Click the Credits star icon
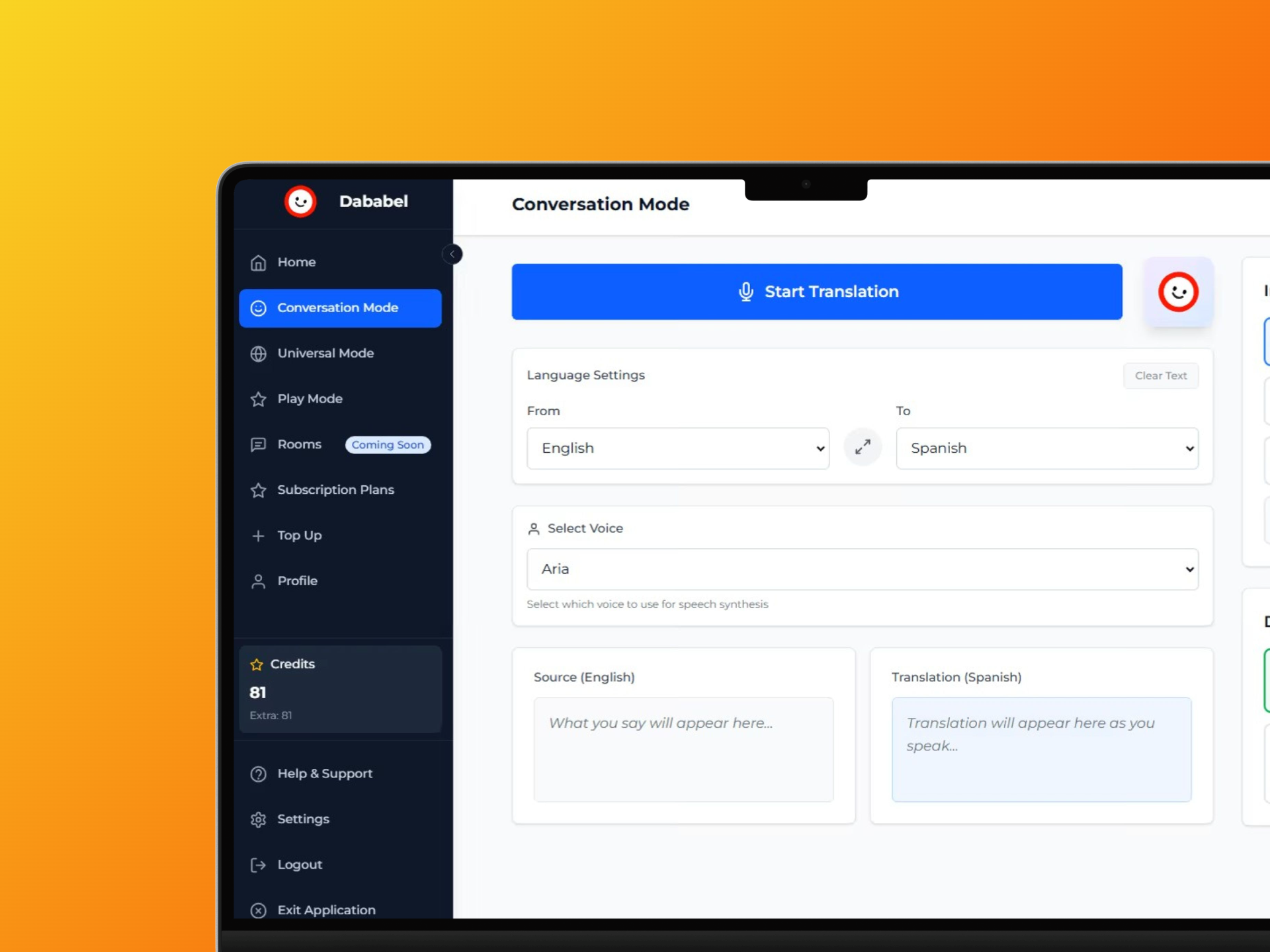Image resolution: width=1270 pixels, height=952 pixels. 257,664
